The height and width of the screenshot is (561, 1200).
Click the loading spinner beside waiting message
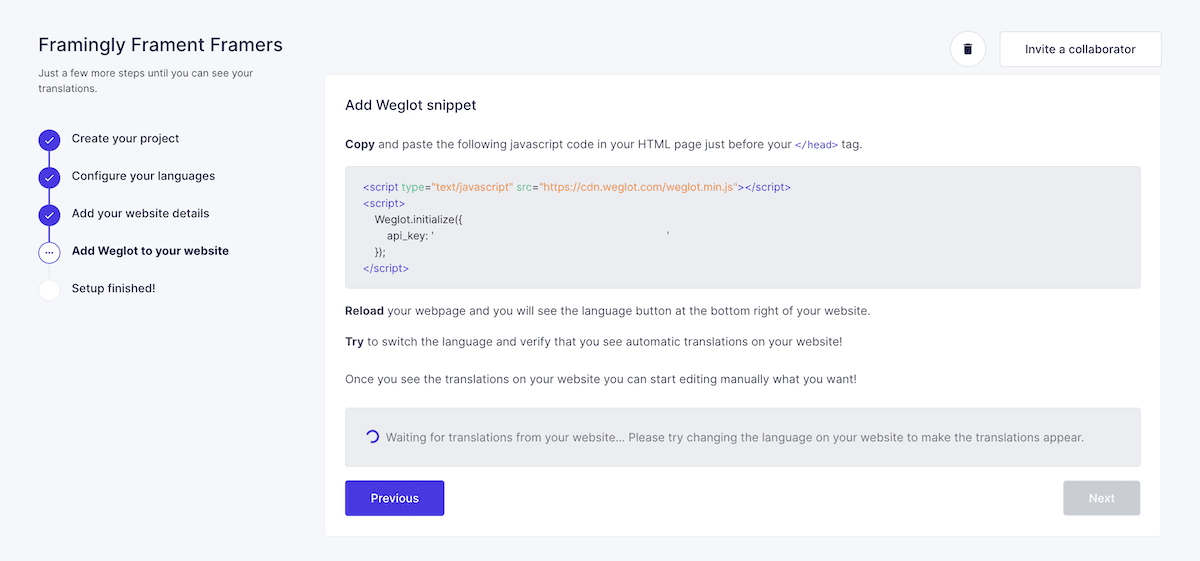click(x=372, y=437)
